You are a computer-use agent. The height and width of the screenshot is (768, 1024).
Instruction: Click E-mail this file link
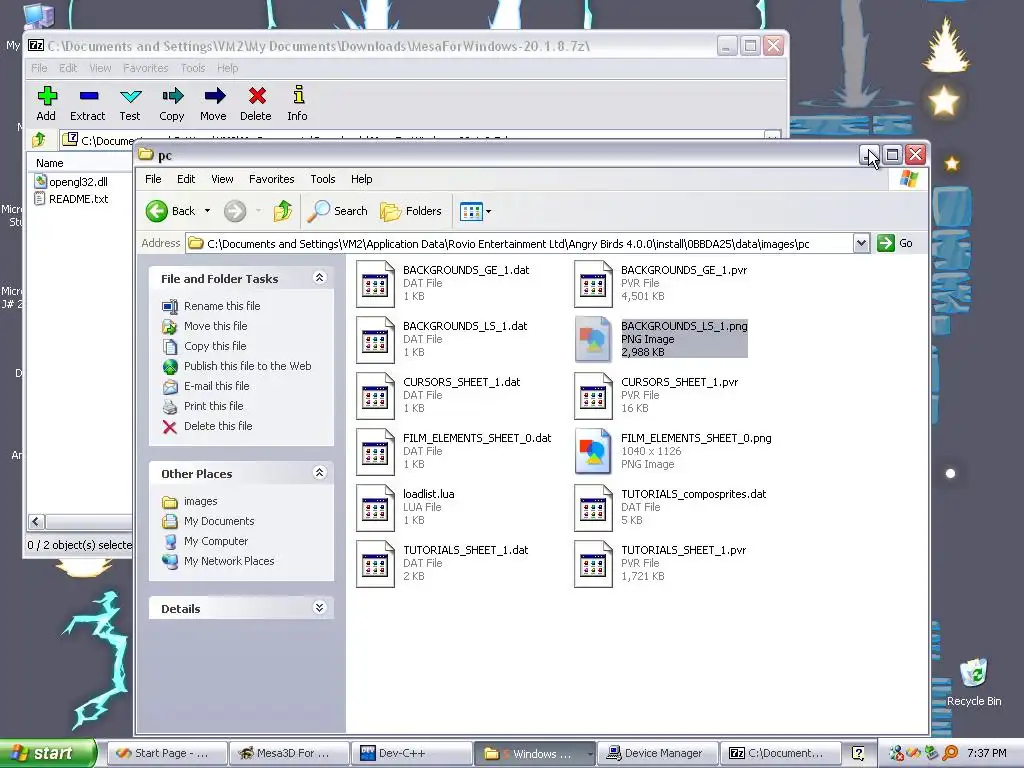pos(216,386)
